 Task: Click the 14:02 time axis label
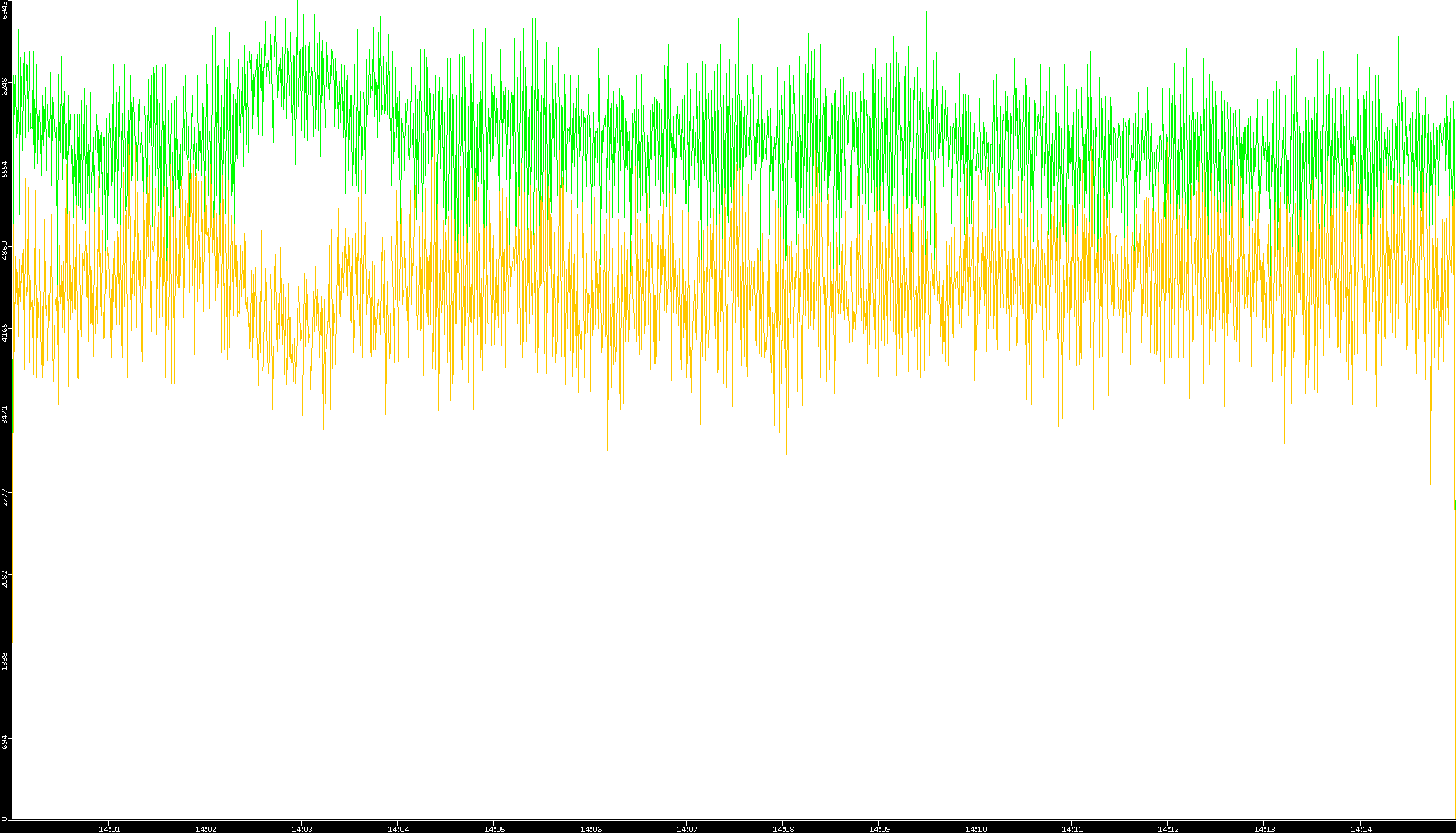click(x=205, y=829)
